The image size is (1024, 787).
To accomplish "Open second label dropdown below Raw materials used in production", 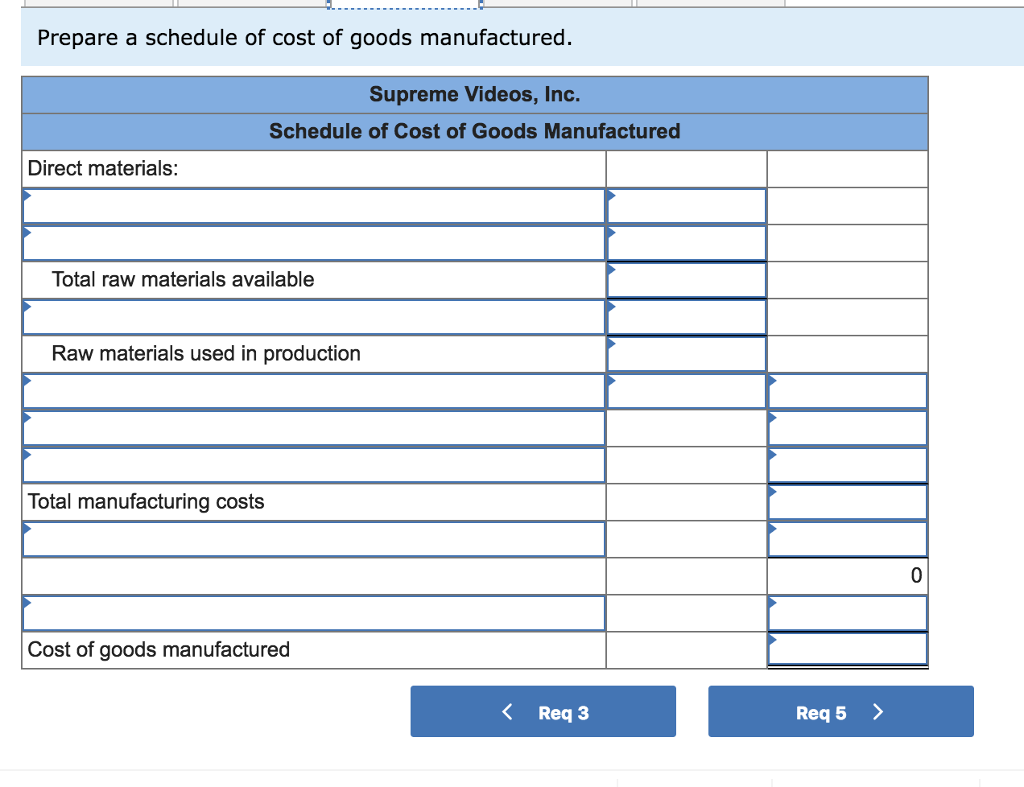I will [313, 428].
